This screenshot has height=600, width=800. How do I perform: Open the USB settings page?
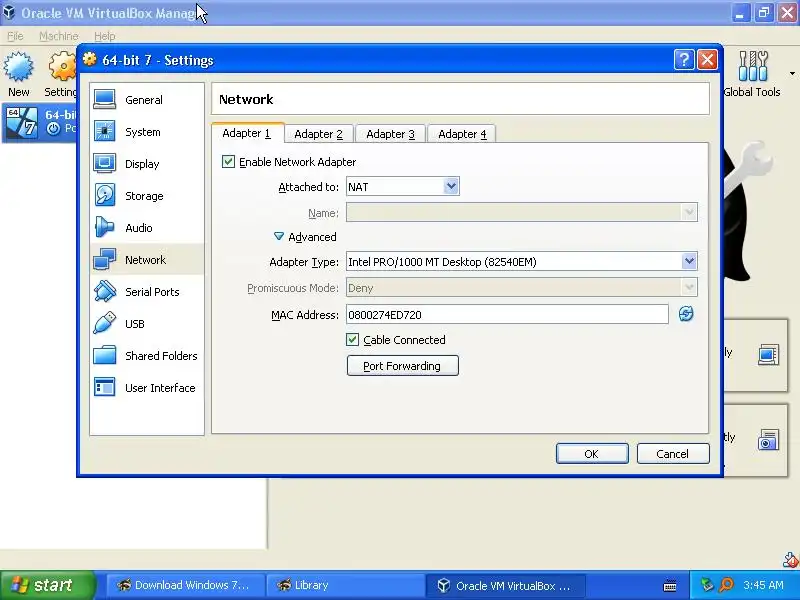click(146, 324)
